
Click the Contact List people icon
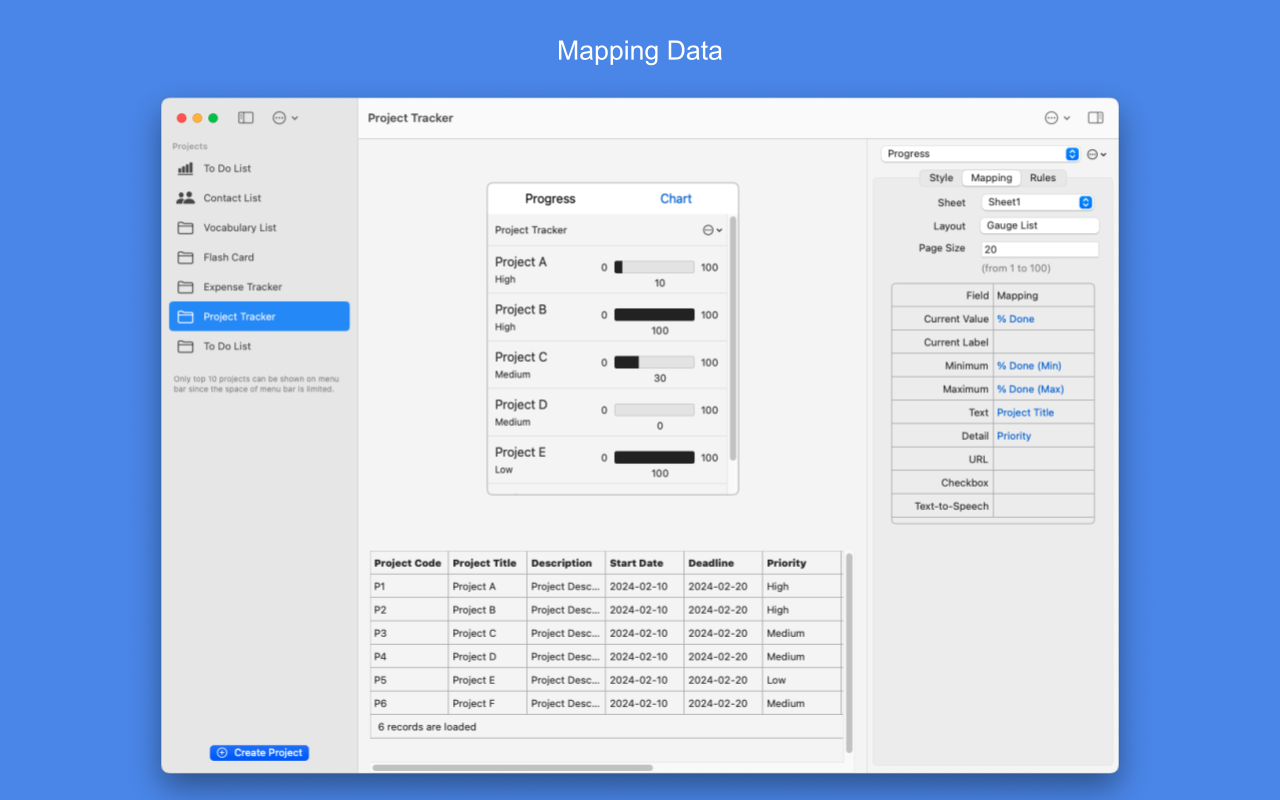(185, 198)
